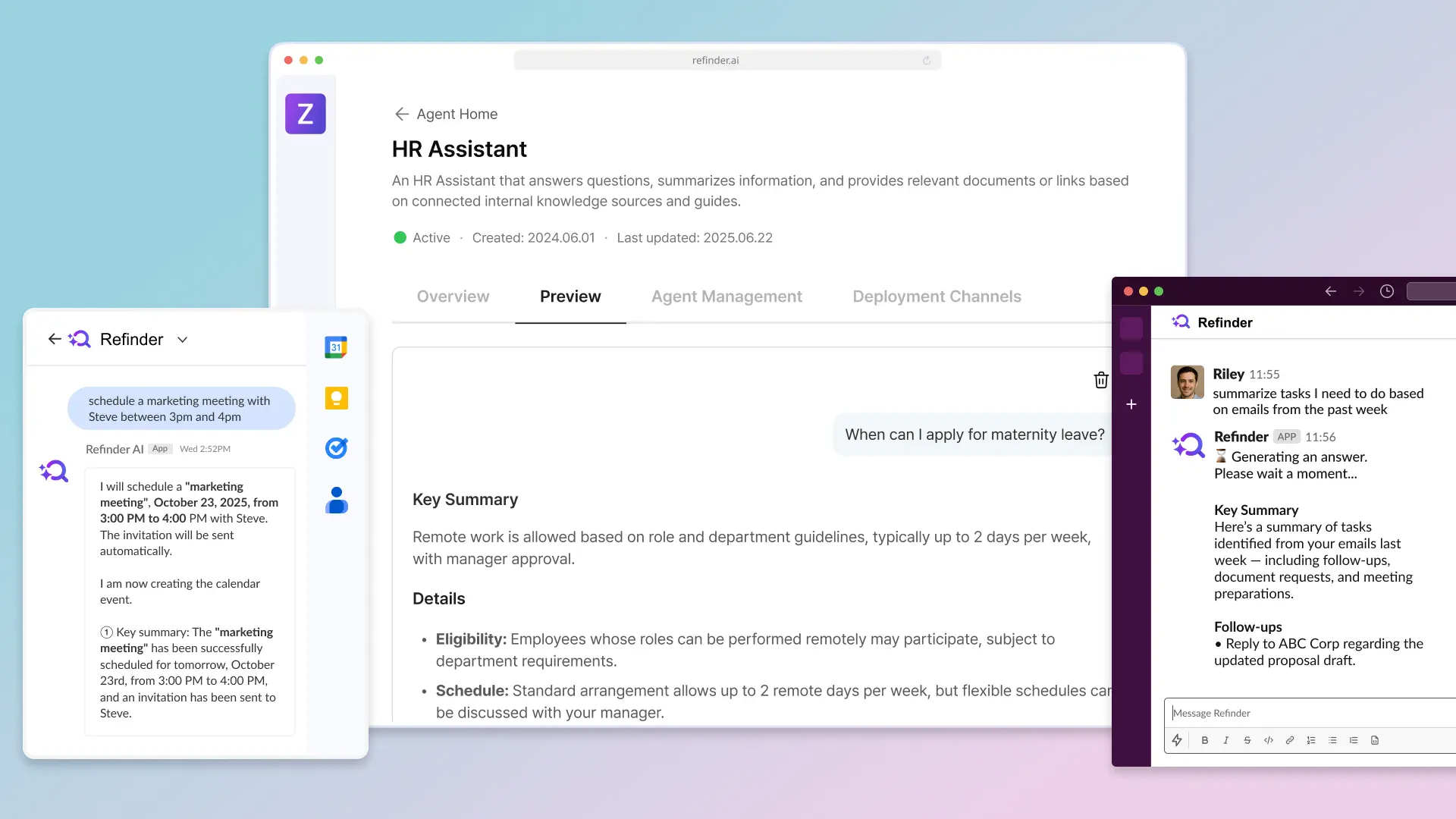Open the Deployment Channels tab
The height and width of the screenshot is (819, 1456).
[937, 297]
